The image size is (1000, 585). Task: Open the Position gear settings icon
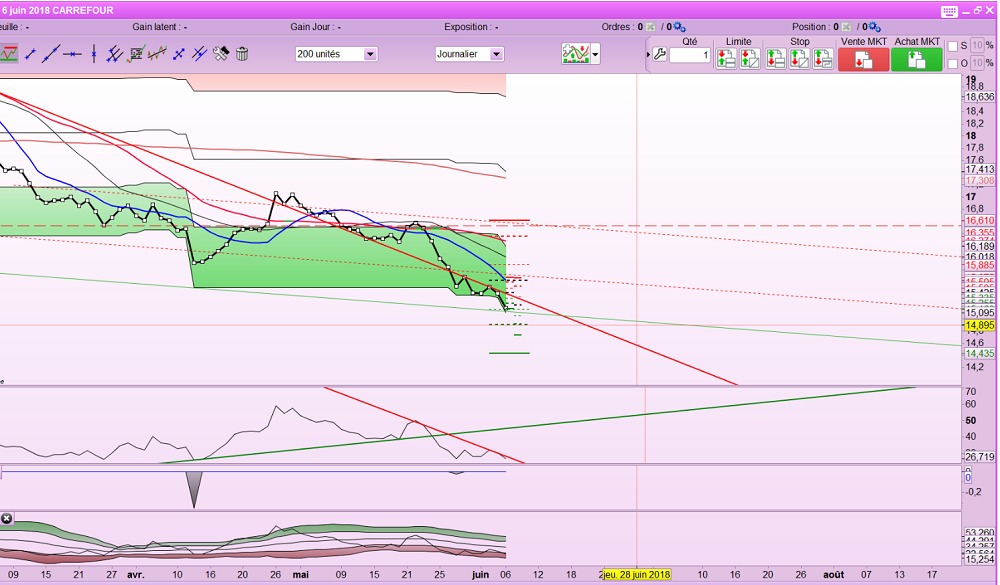[874, 27]
